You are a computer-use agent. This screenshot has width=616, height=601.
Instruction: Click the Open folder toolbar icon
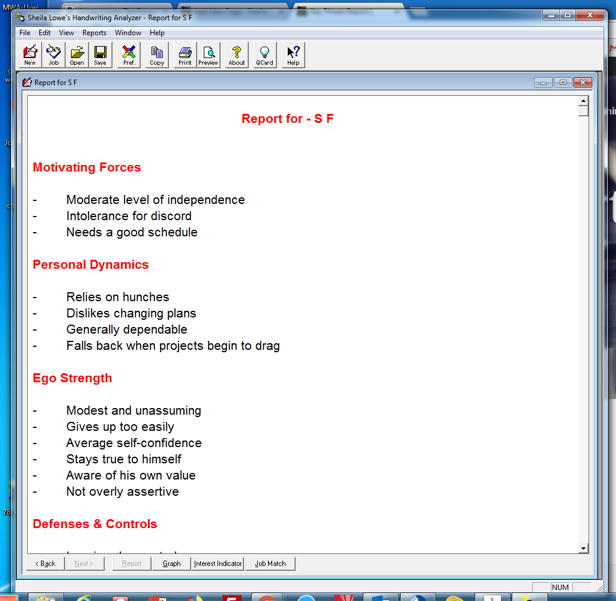[77, 55]
